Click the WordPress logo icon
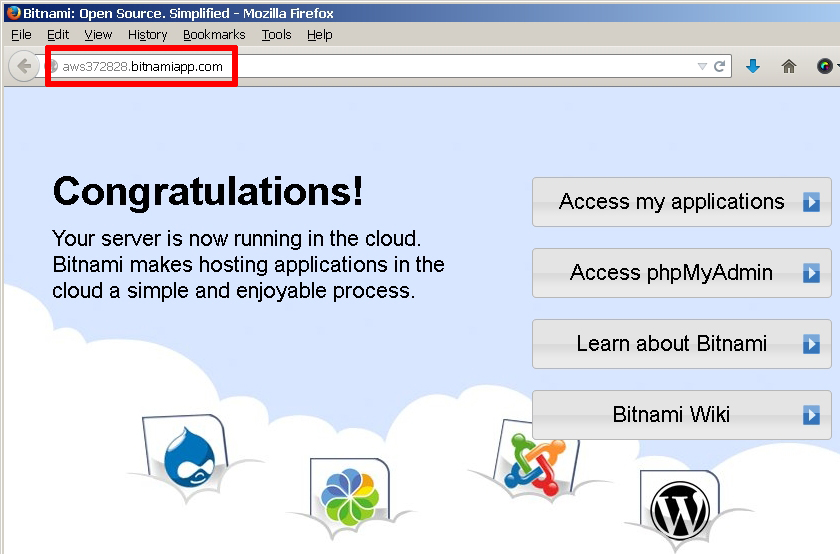Screen dimensions: 840x554 (680, 511)
